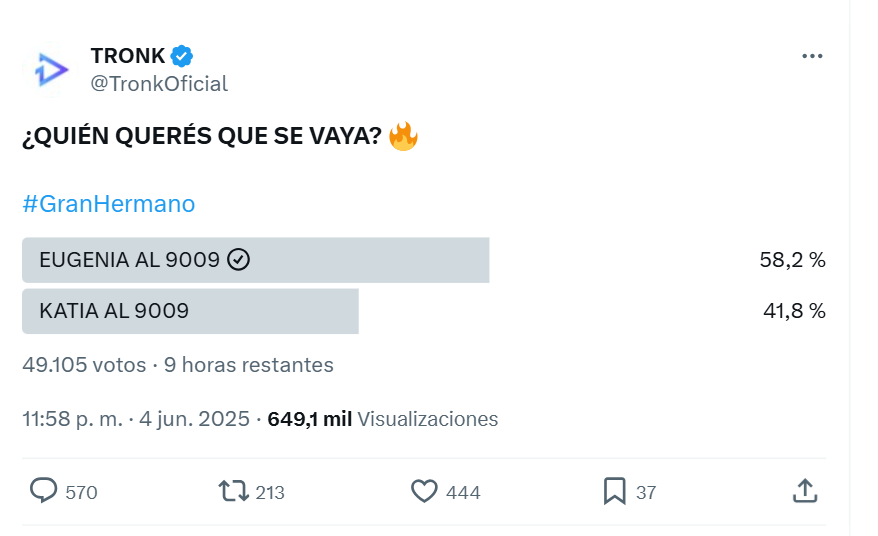Like the post with heart icon

[424, 491]
